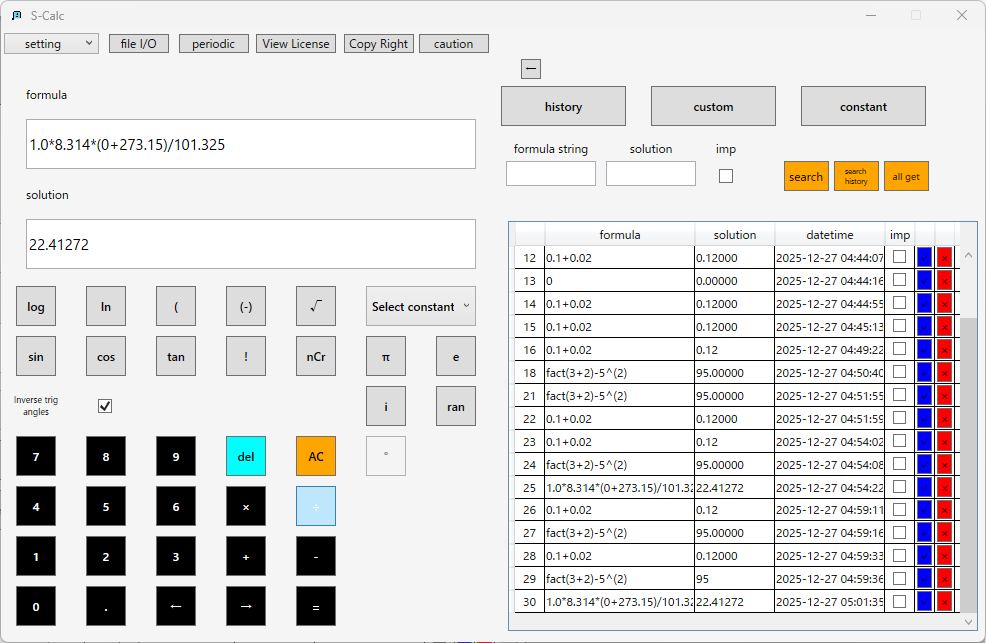Screen dimensions: 986x643
Task: Click the decimal point key
Action: click(106, 607)
